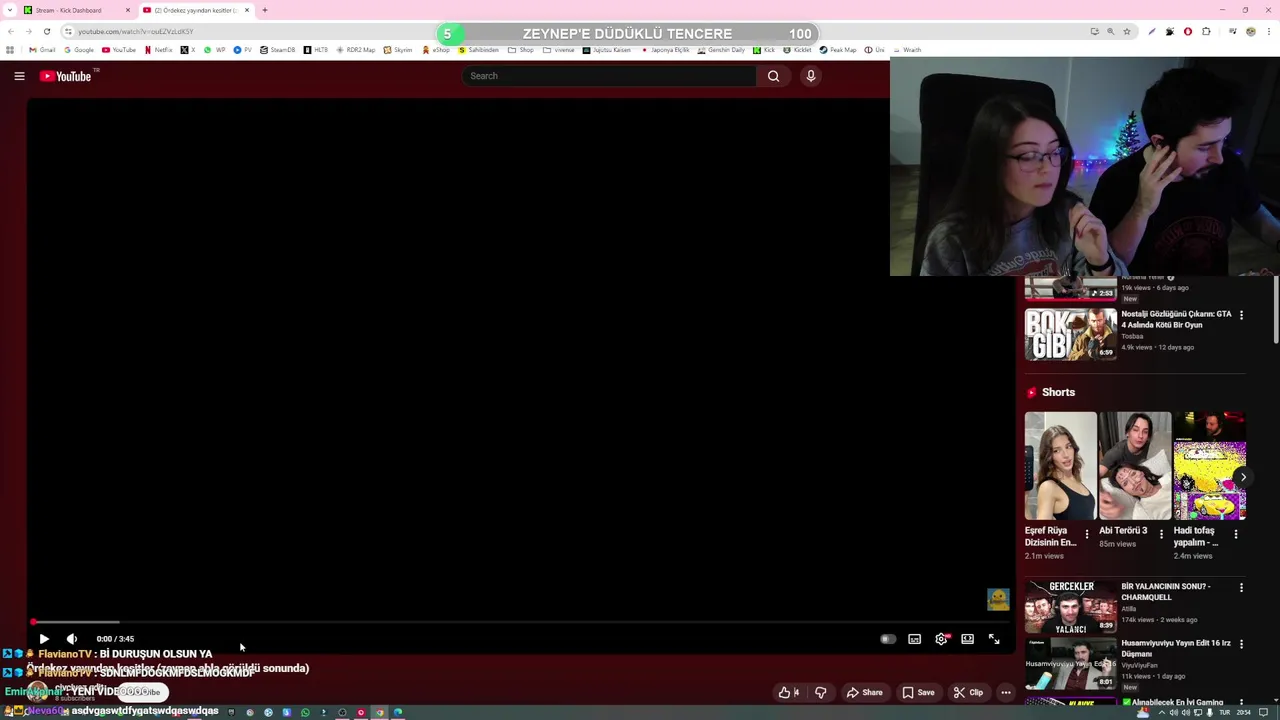The width and height of the screenshot is (1280, 720).
Task: Show next Shorts with right arrow
Action: coord(1242,477)
